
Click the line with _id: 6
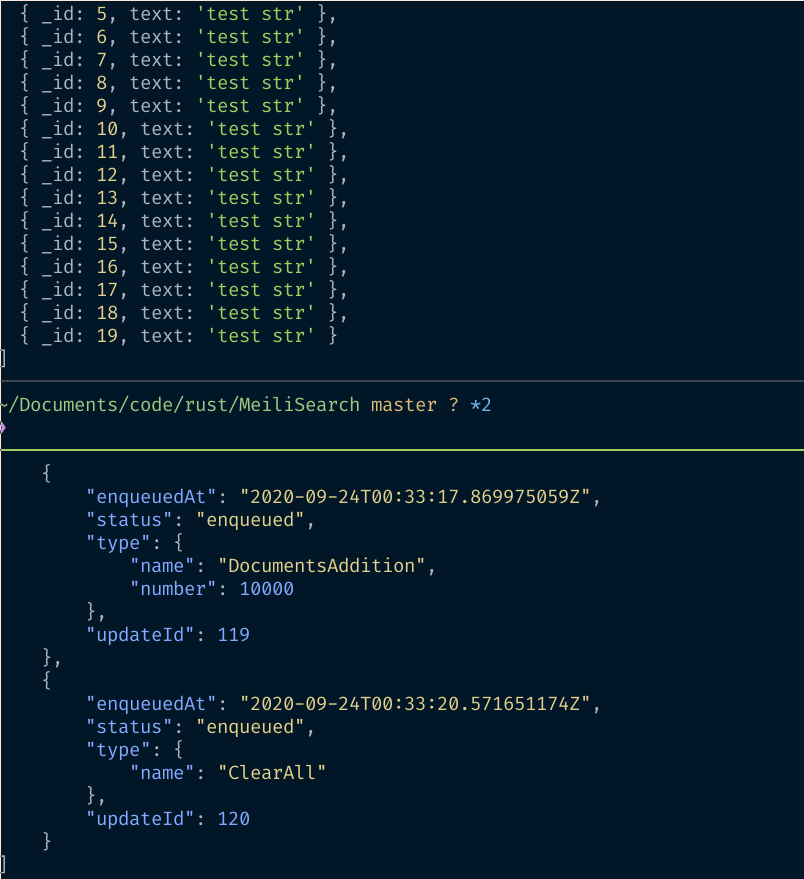(x=178, y=37)
